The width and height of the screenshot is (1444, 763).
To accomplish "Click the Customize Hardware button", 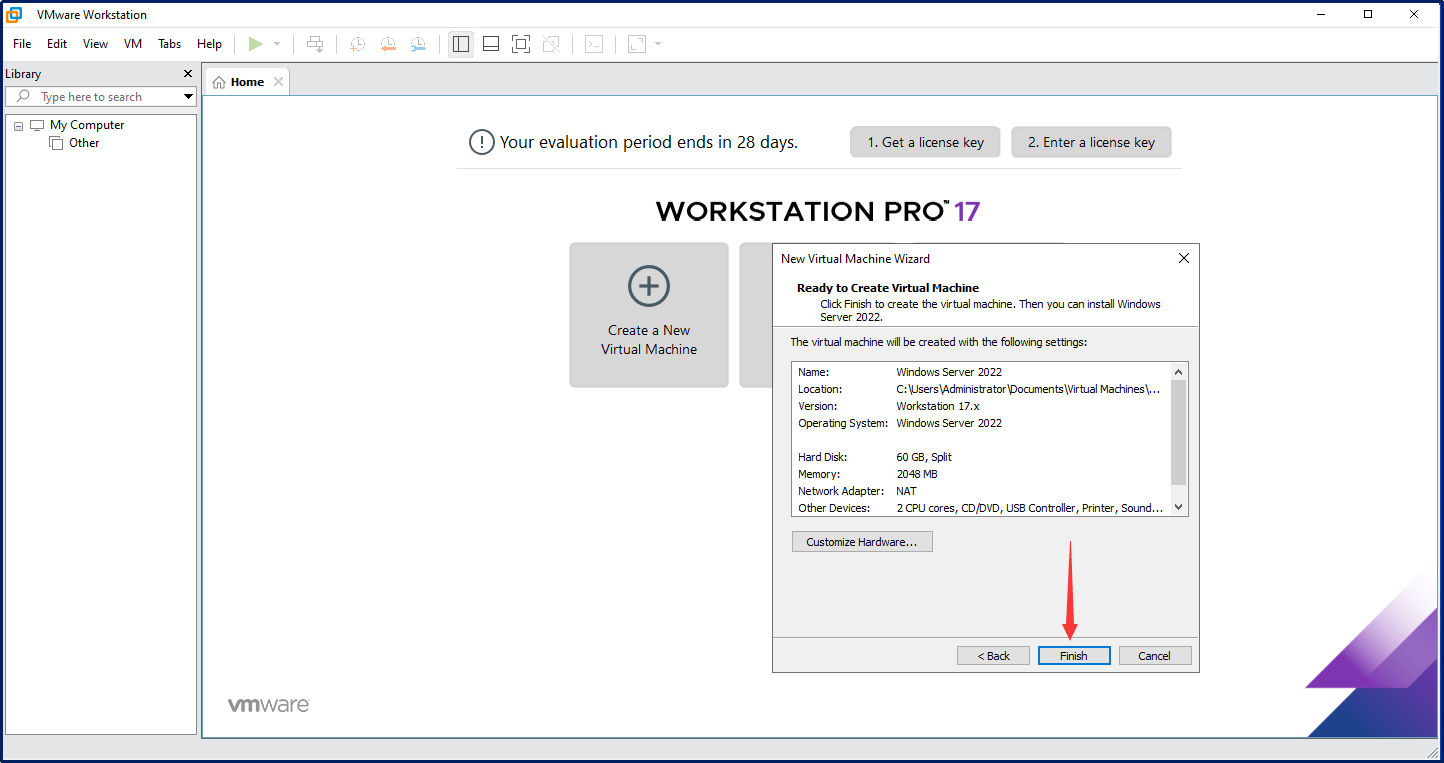I will 862,542.
